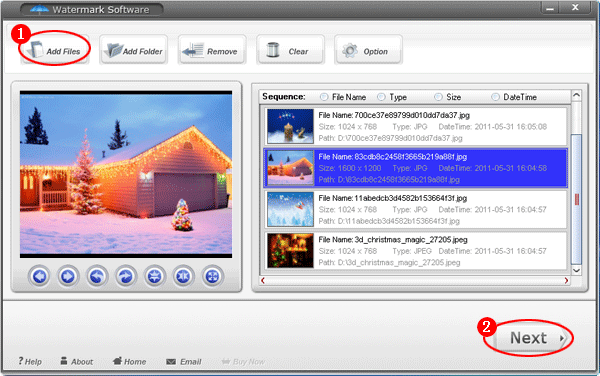The width and height of the screenshot is (600, 376).
Task: Clear all files with the Clear button
Action: pos(290,50)
